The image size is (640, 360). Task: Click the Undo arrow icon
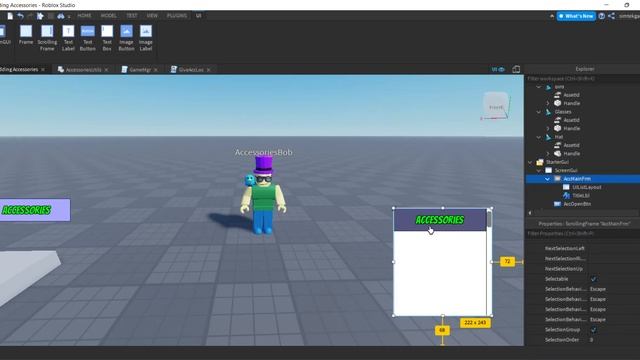20,16
